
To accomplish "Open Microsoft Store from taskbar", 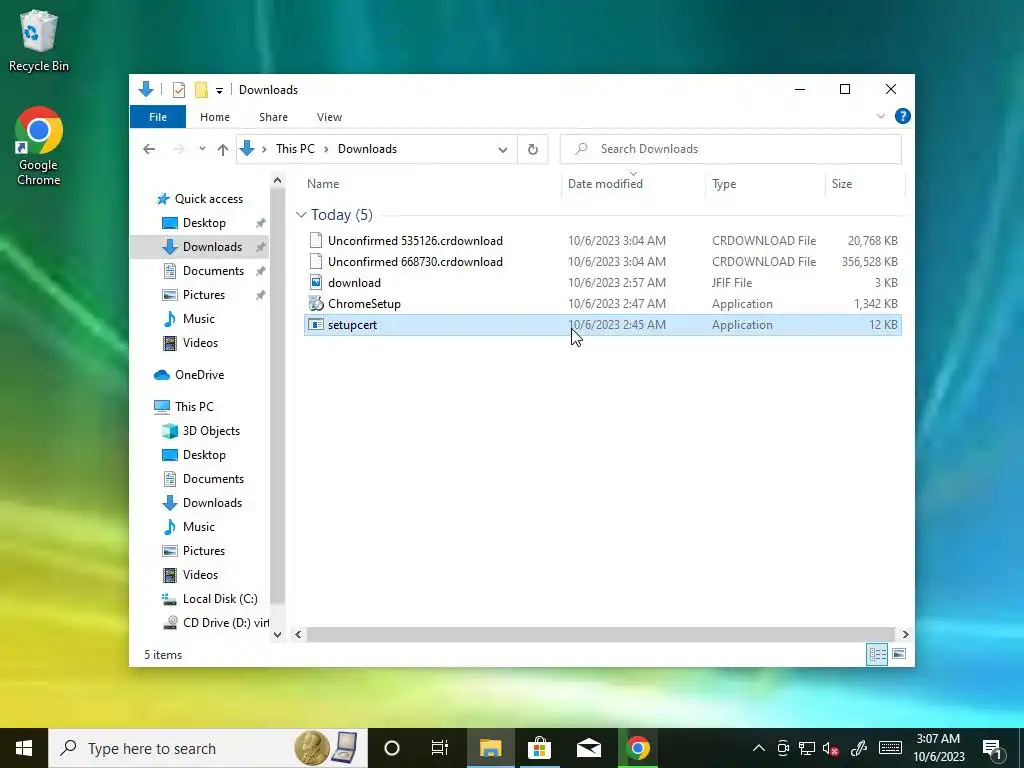I will pos(539,748).
